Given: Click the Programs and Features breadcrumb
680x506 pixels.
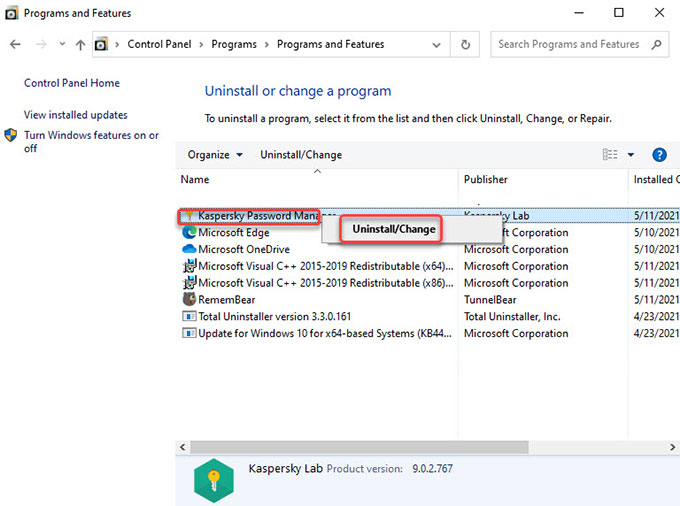Looking at the screenshot, I should (330, 44).
